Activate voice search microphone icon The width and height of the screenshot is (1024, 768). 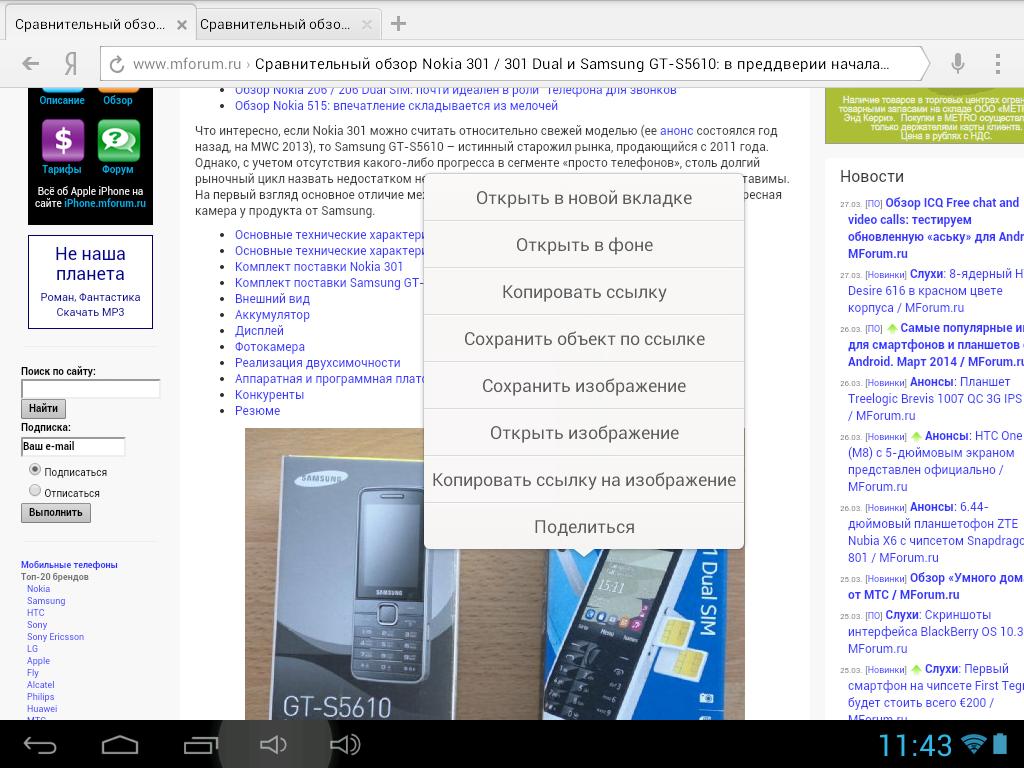coord(957,64)
